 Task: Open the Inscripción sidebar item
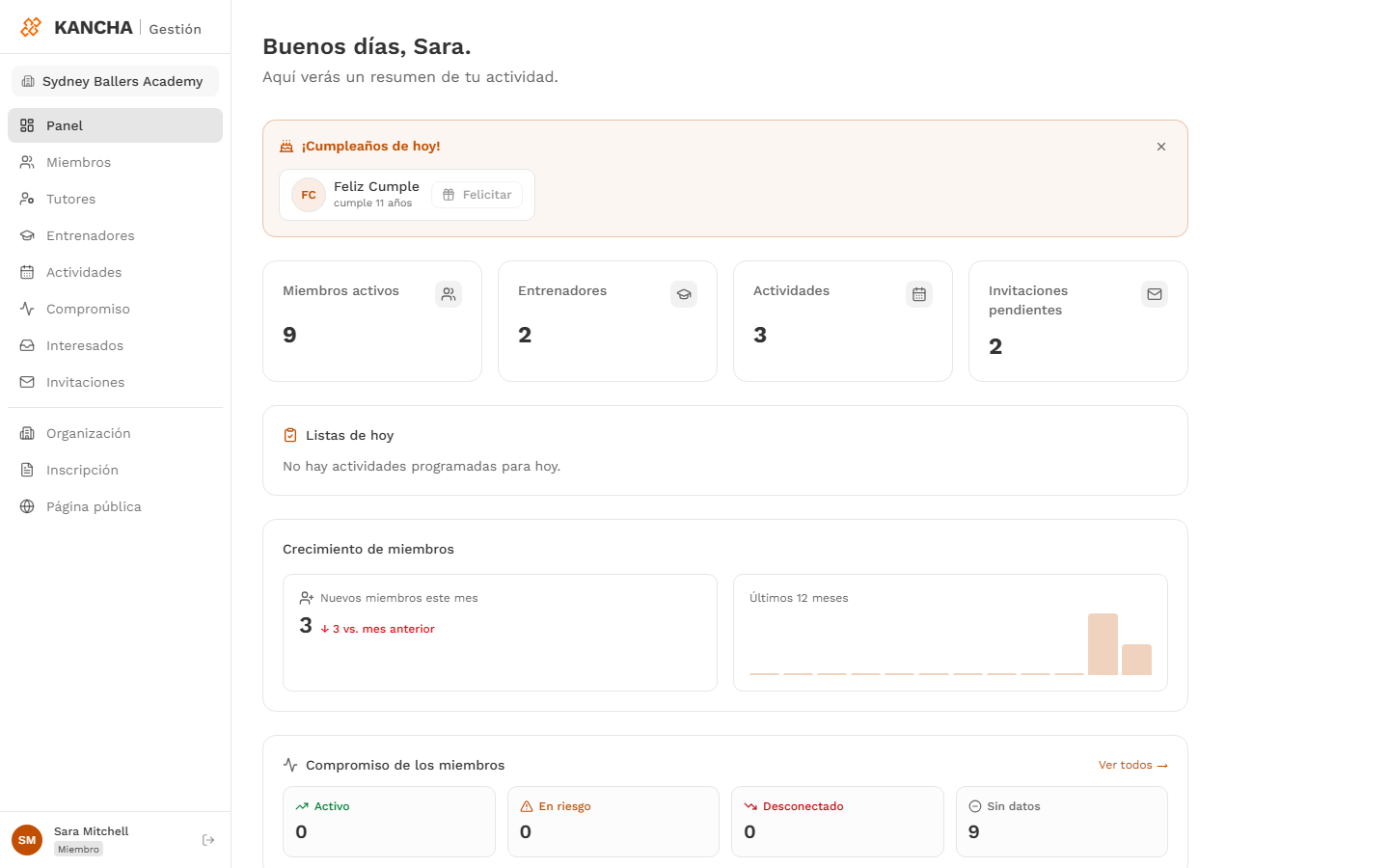[115, 470]
